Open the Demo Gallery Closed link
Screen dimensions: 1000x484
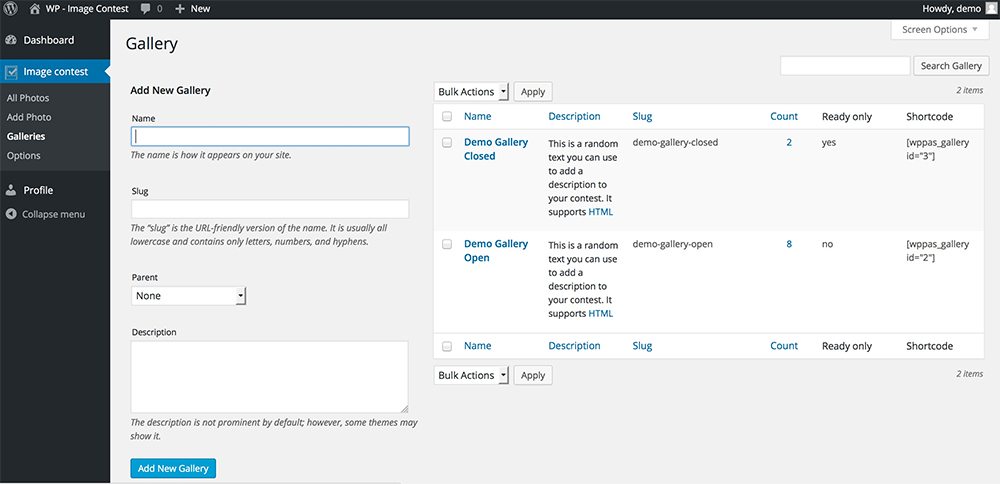496,149
